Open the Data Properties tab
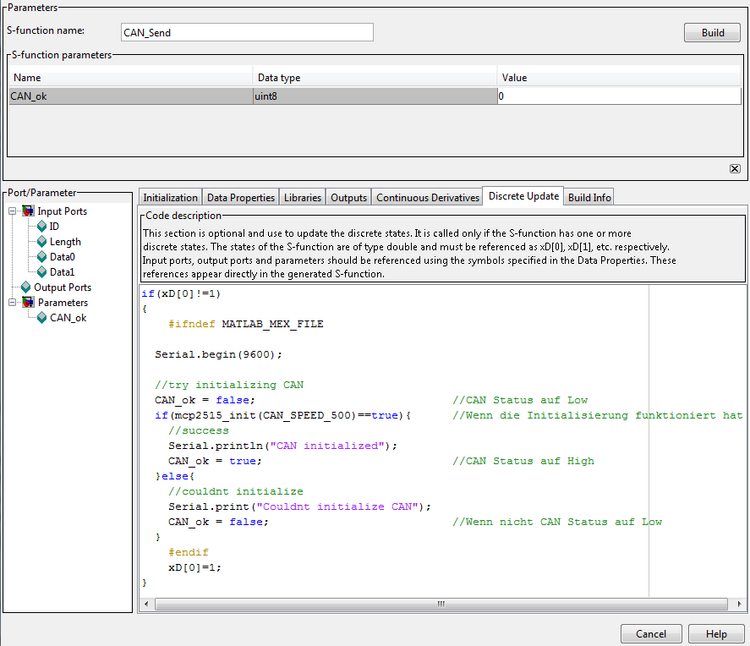This screenshot has height=646, width=750. pyautogui.click(x=240, y=198)
